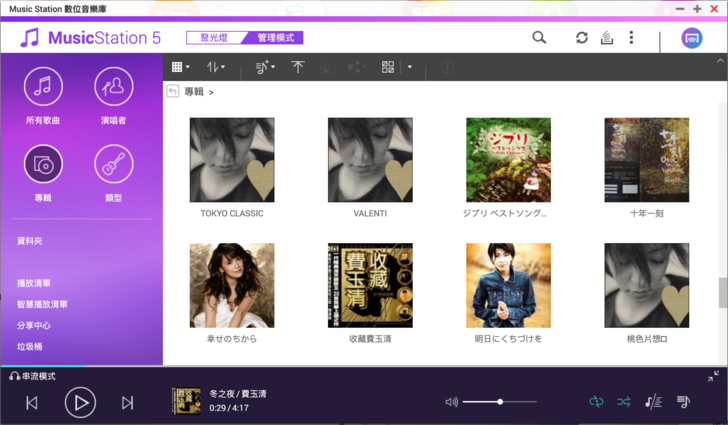Screen dimensions: 728x425
Task: Click the upload-to-top arrow toolbar icon
Action: click(x=298, y=67)
